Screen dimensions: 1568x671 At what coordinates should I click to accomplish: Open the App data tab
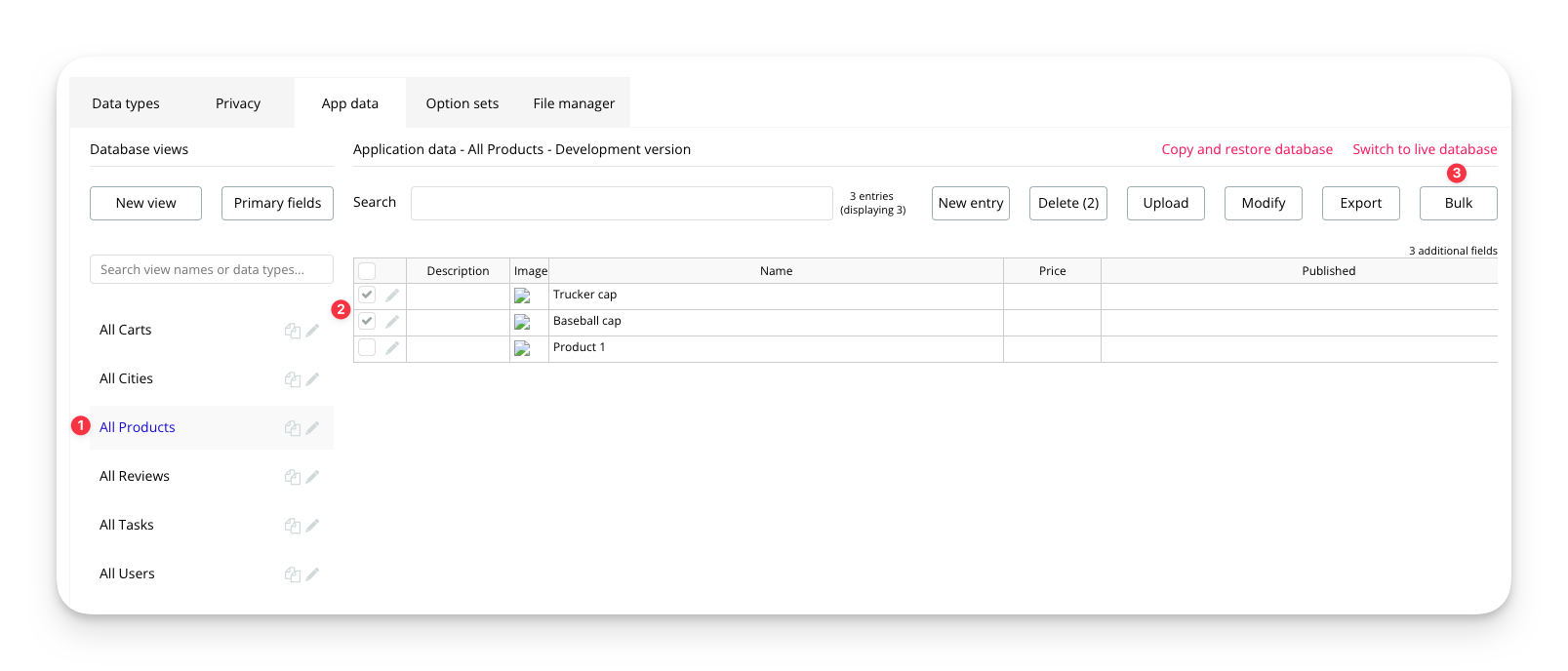click(350, 103)
